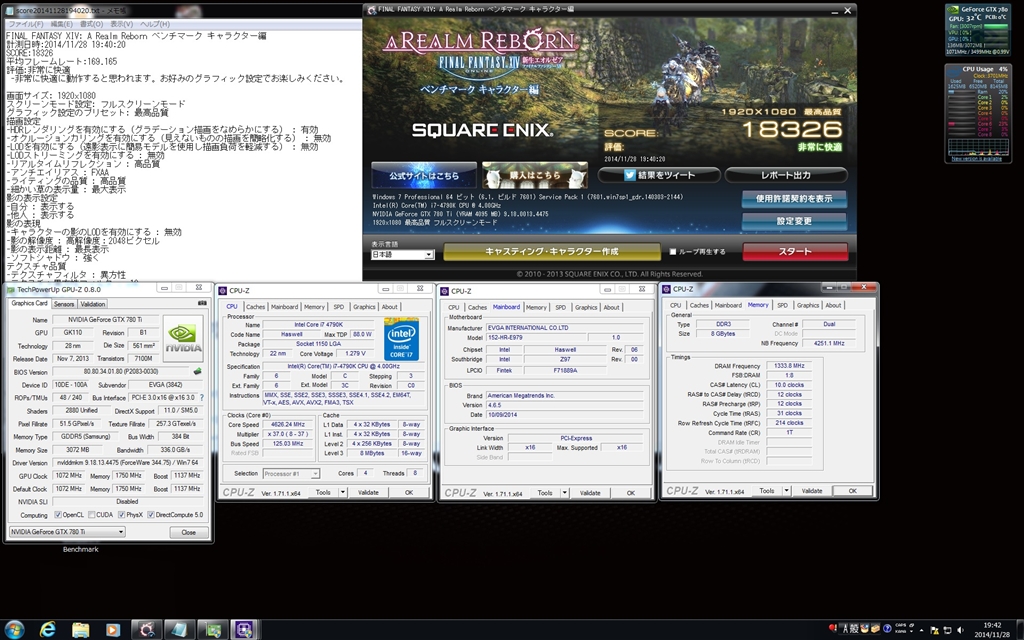This screenshot has height=640, width=1024.
Task: Open the 表示言語 日本語 dropdown
Action: [x=402, y=255]
